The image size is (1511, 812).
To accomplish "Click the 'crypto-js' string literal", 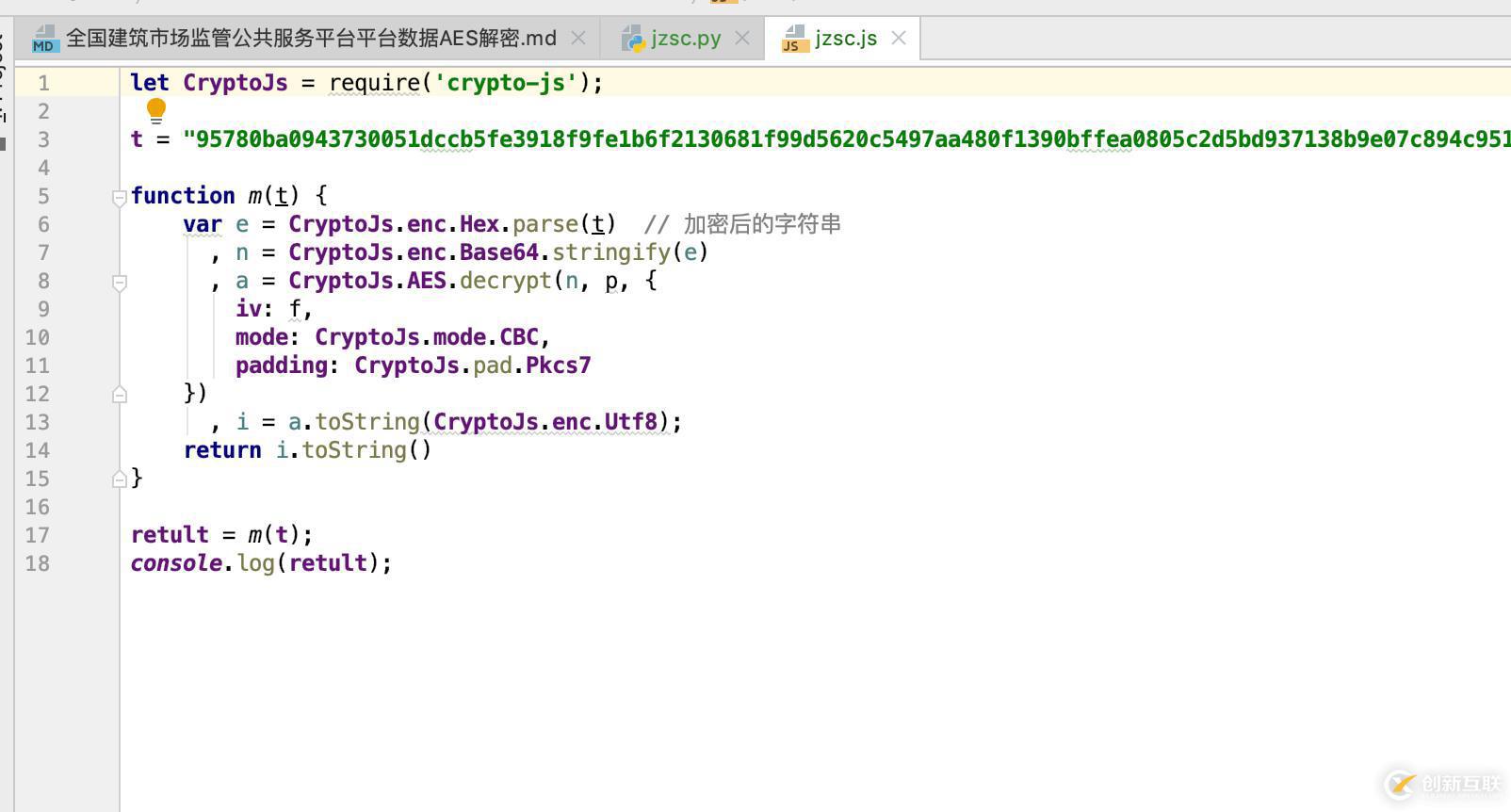I will coord(505,83).
